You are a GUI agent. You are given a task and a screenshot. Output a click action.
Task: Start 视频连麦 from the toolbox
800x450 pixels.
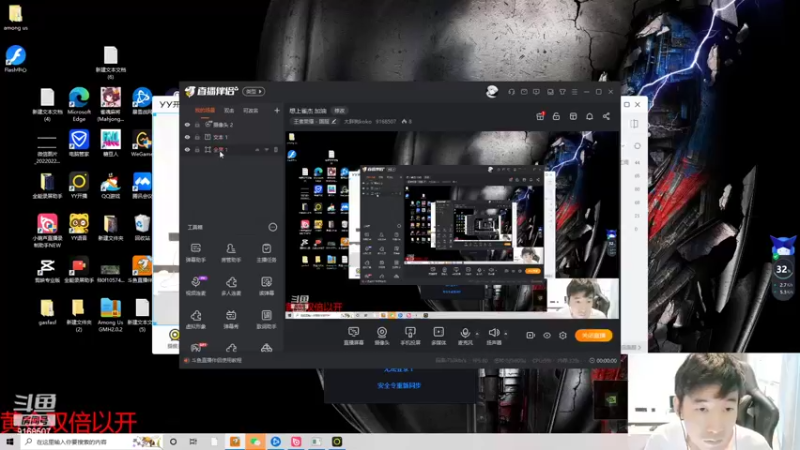pyautogui.click(x=196, y=286)
